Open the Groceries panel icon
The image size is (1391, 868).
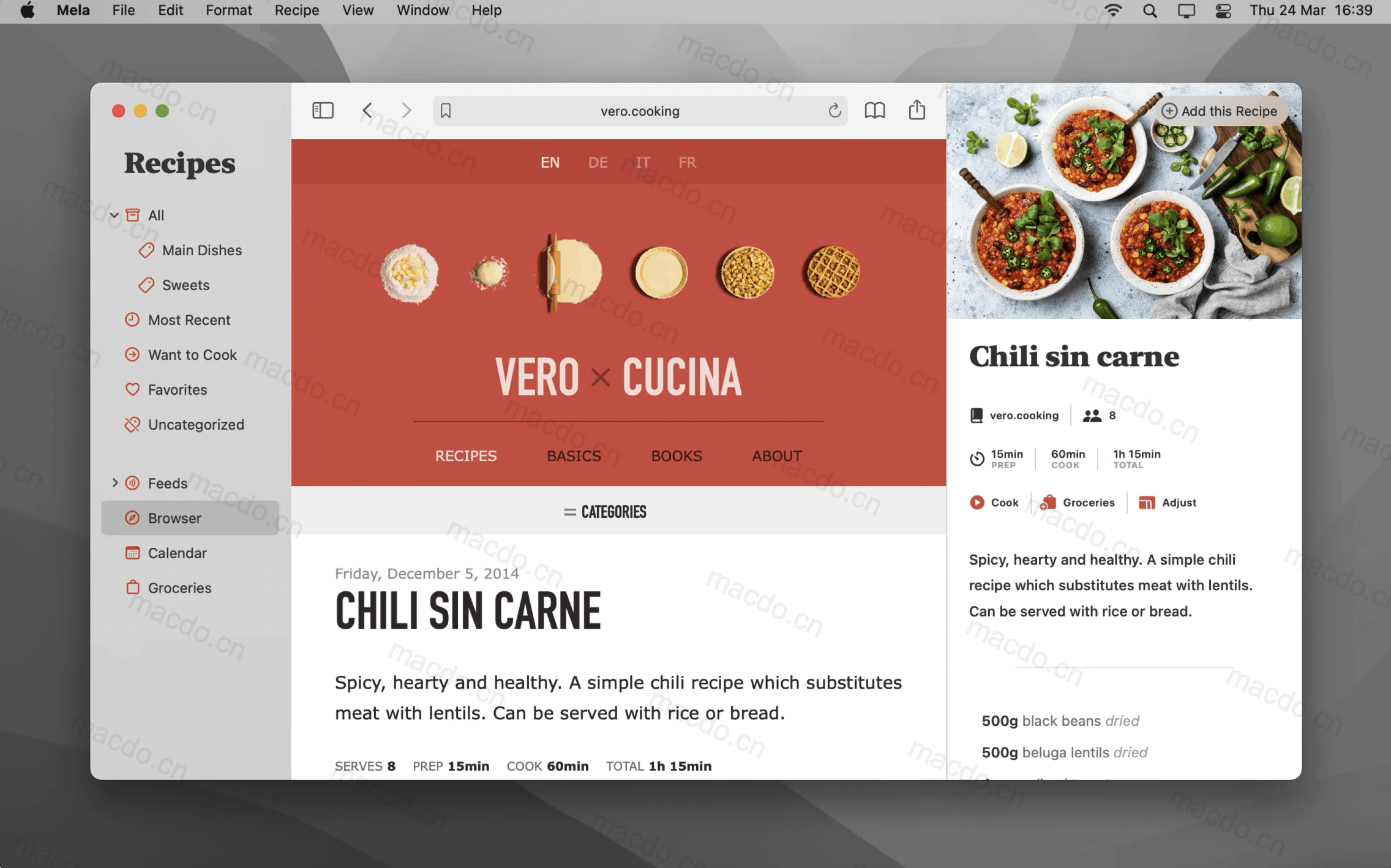coord(132,586)
